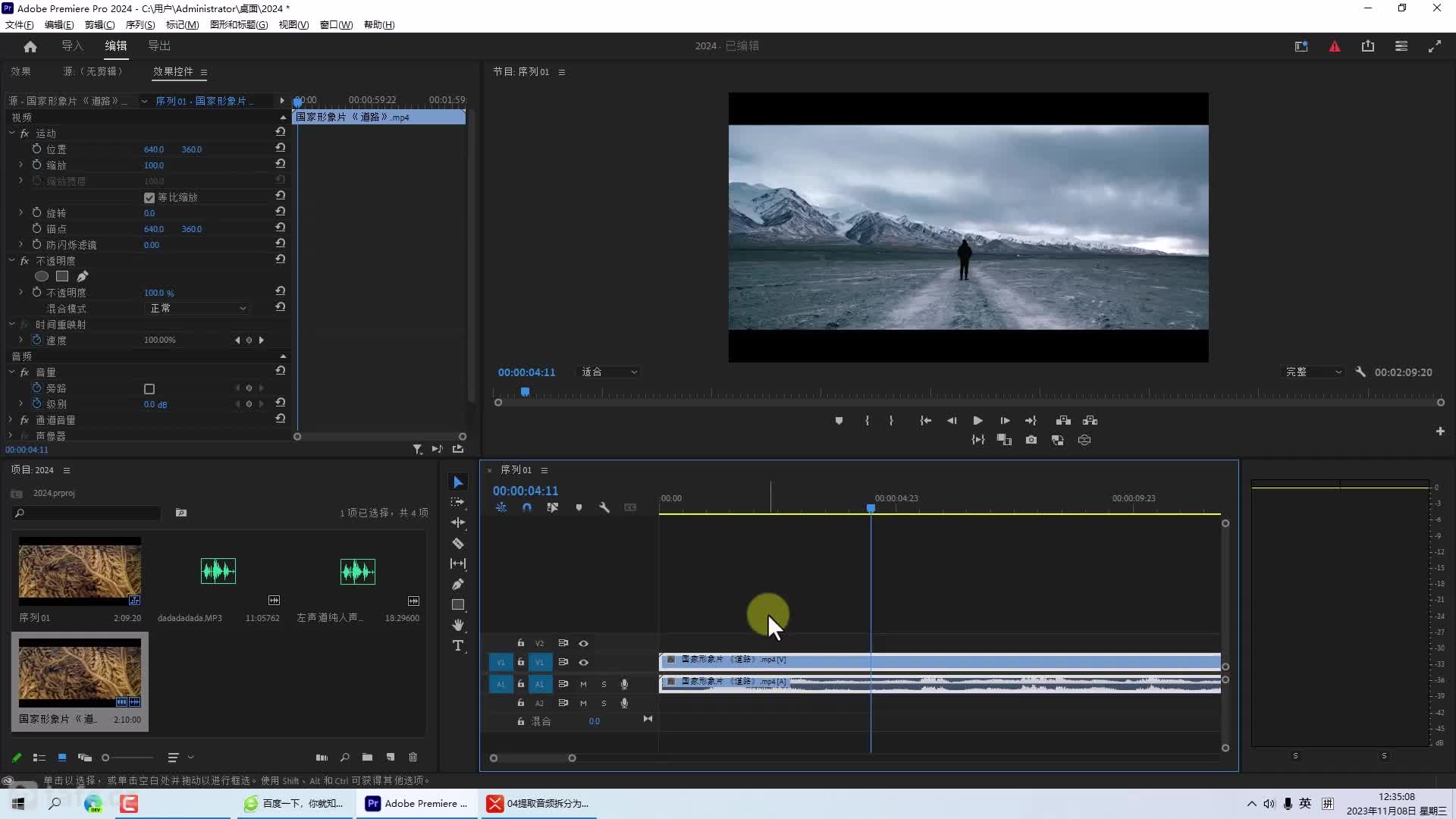
Task: Open the Quick Export share icon
Action: pos(1368,46)
